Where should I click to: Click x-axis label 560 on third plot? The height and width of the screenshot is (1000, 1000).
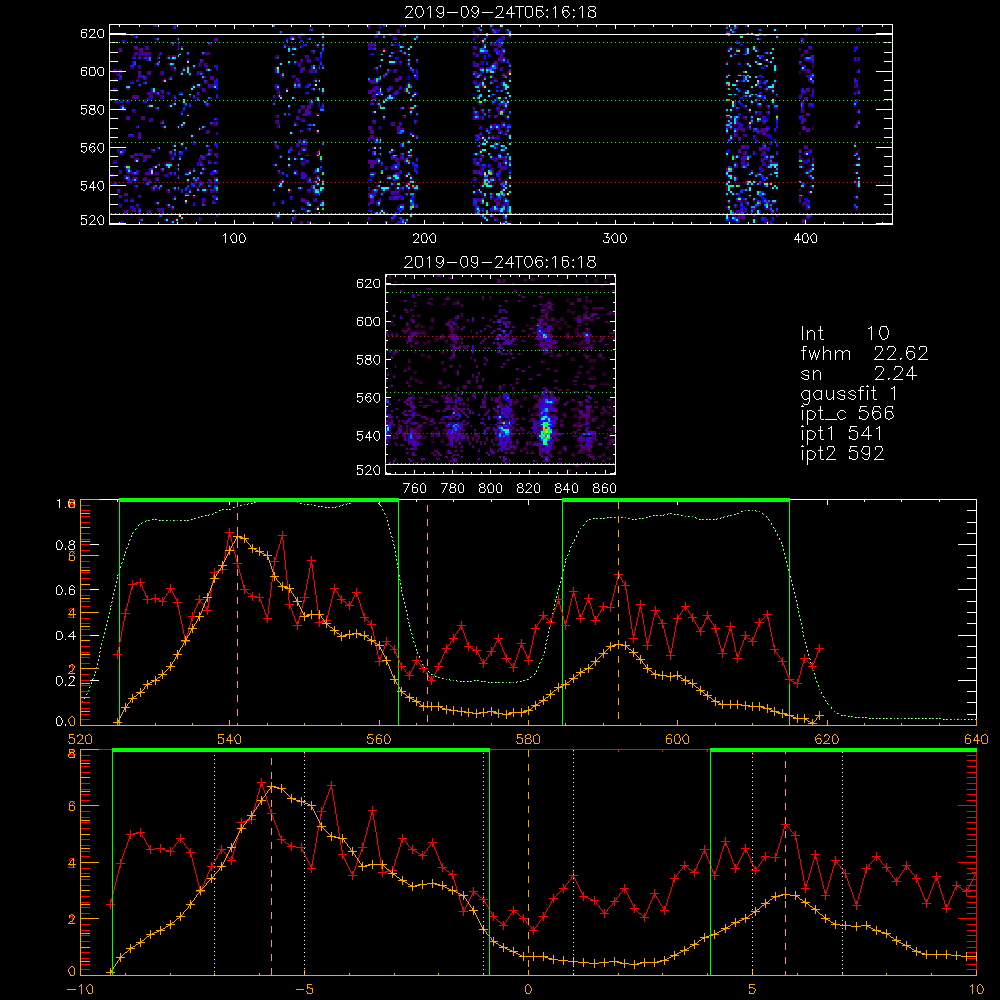pyautogui.click(x=379, y=740)
